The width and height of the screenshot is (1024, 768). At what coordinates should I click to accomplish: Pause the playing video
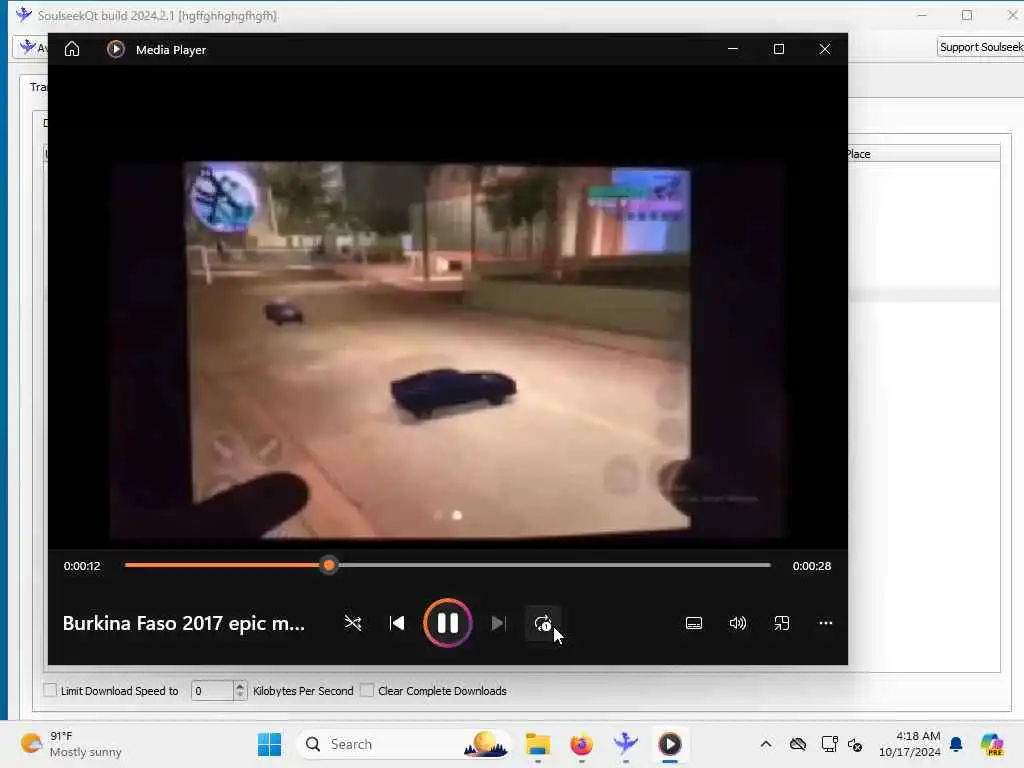[447, 623]
